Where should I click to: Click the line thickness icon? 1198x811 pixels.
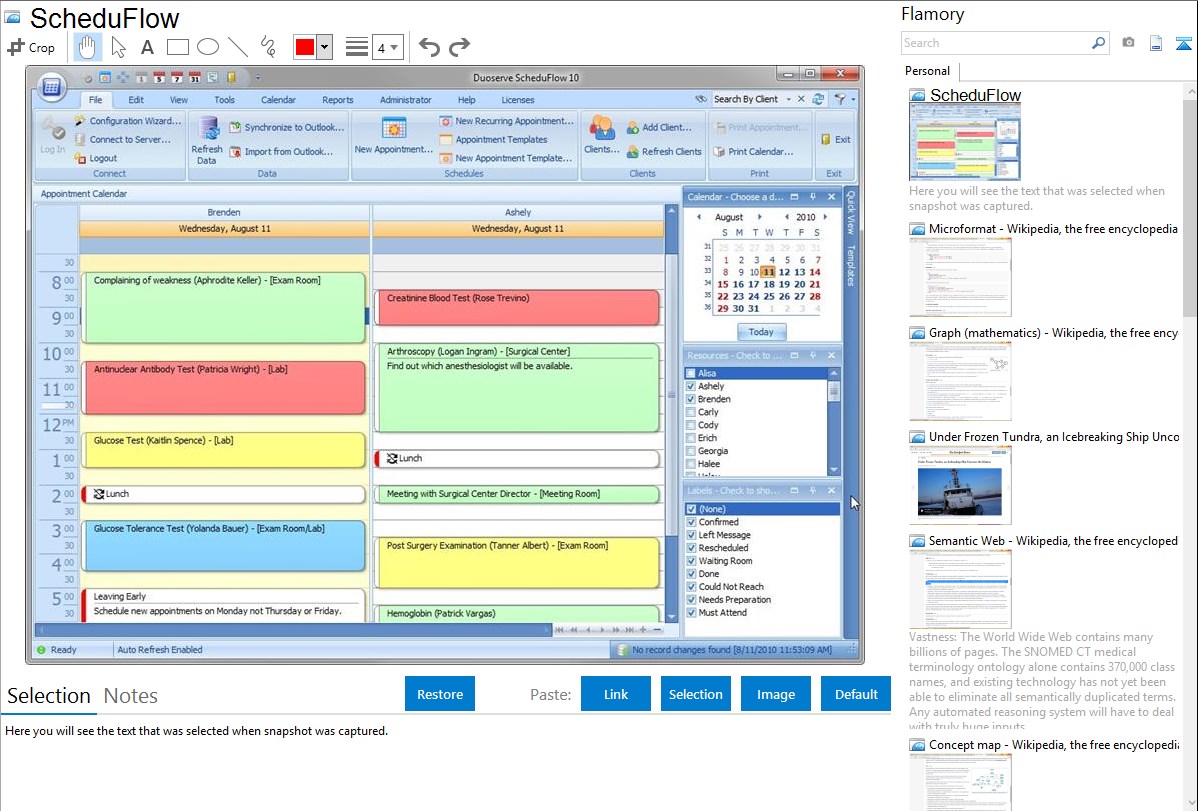tap(356, 47)
